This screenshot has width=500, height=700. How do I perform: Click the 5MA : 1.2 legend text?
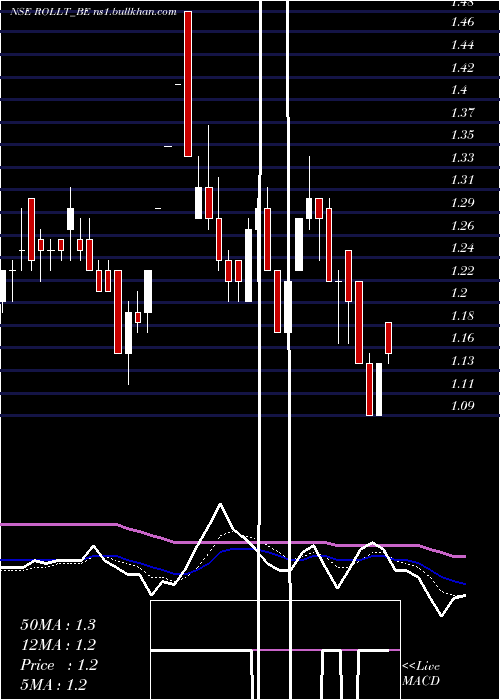pos(54,684)
